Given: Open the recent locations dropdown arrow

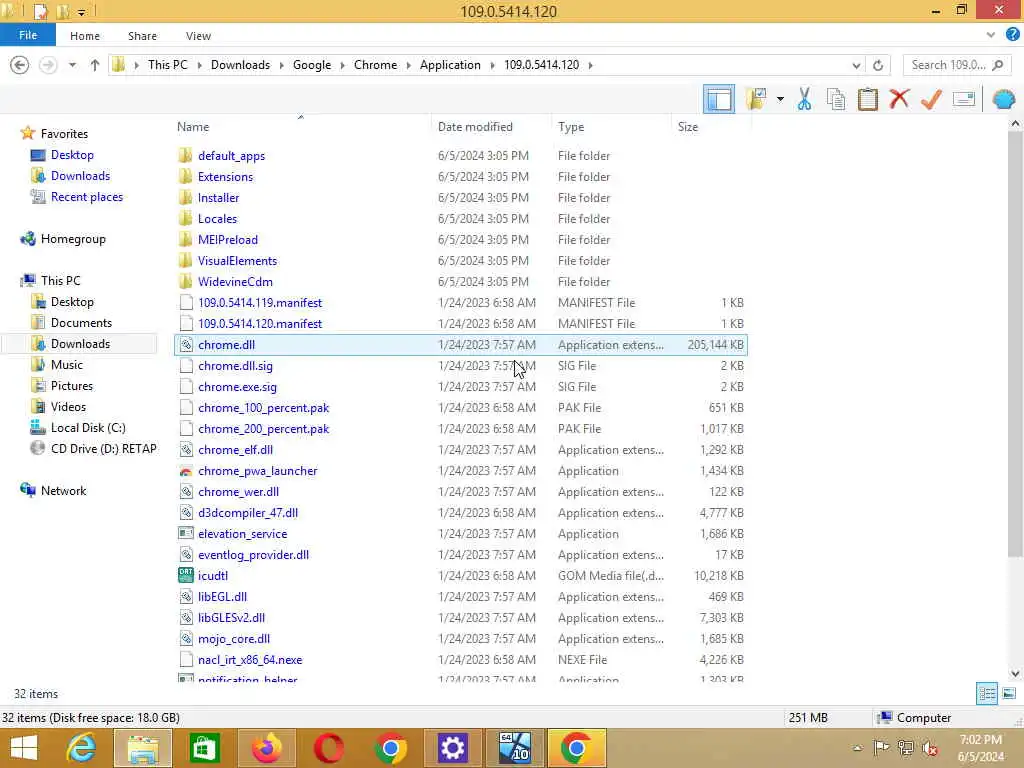Looking at the screenshot, I should [x=72, y=65].
